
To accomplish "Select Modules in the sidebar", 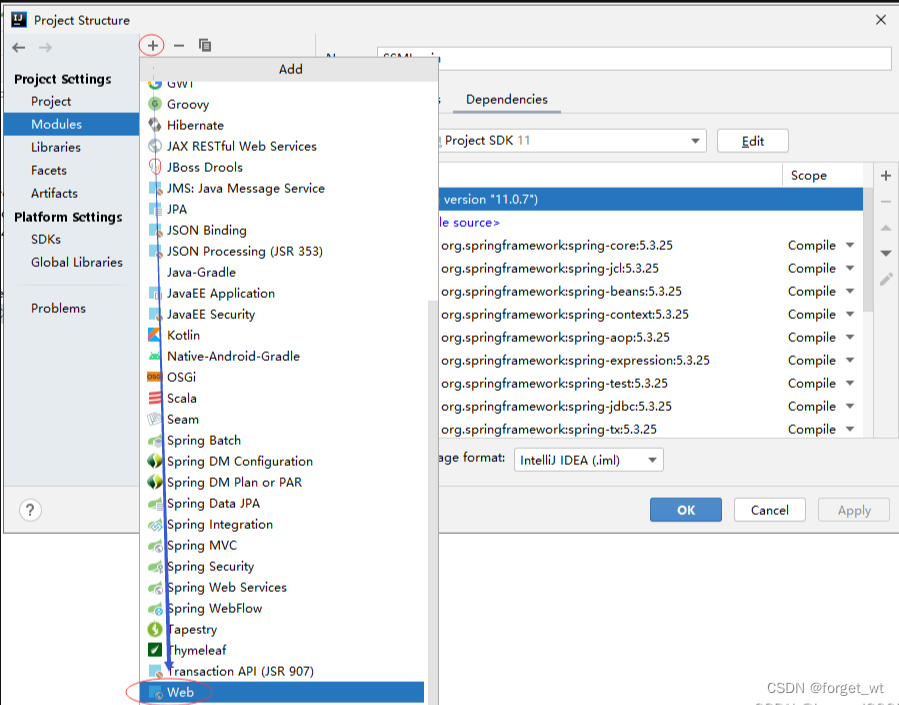I will click(x=72, y=124).
